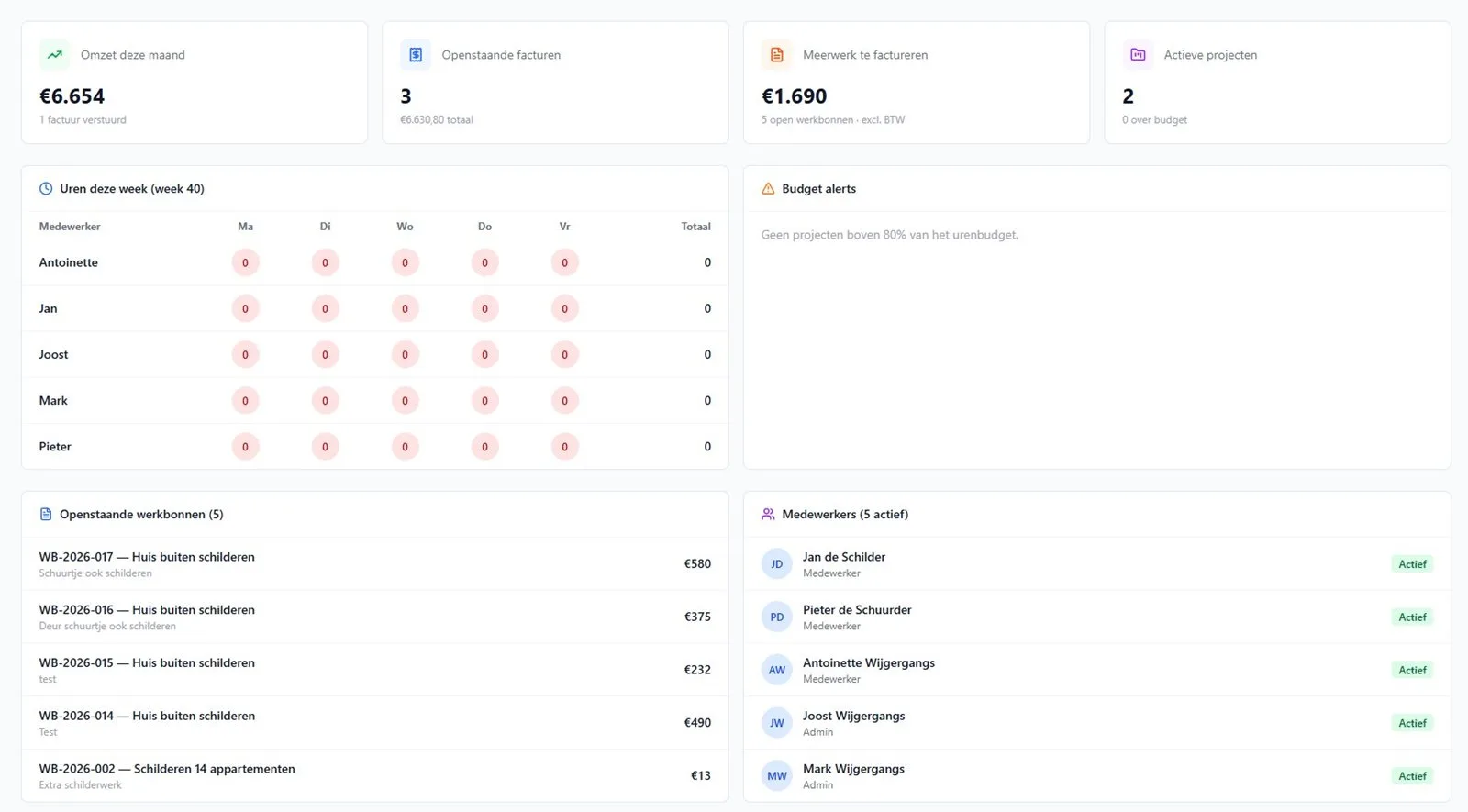
Task: Click Jan's Thursday hours bubble
Action: (x=484, y=309)
